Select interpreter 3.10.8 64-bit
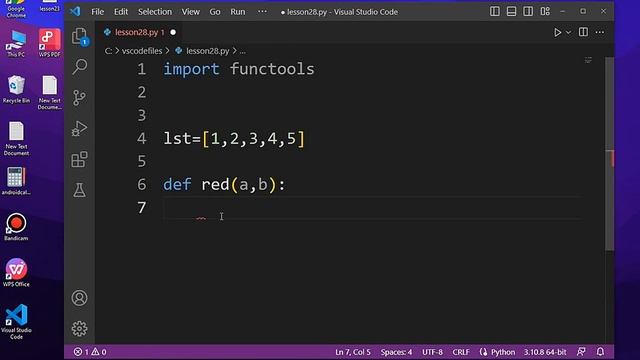The height and width of the screenshot is (360, 640). point(545,352)
